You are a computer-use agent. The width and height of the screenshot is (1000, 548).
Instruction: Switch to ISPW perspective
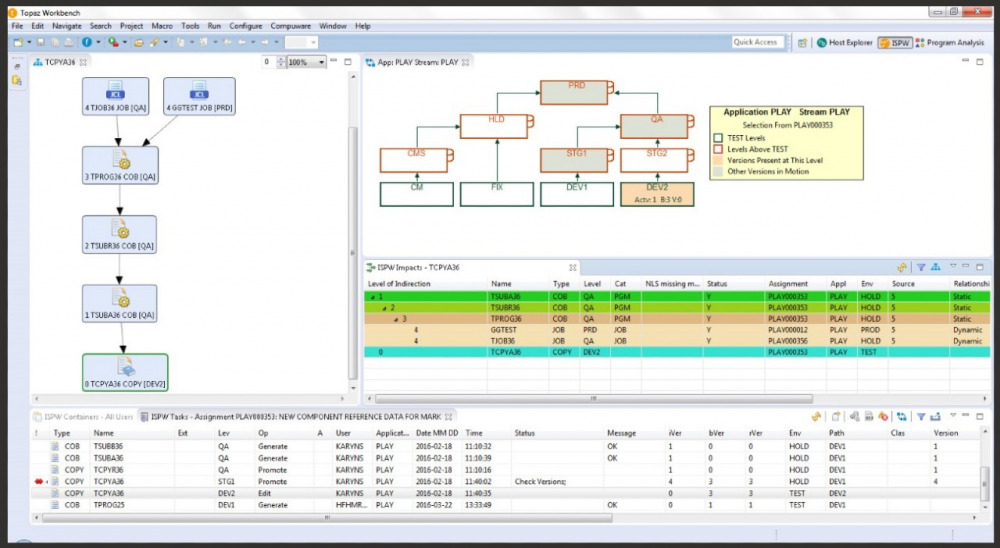tap(895, 43)
